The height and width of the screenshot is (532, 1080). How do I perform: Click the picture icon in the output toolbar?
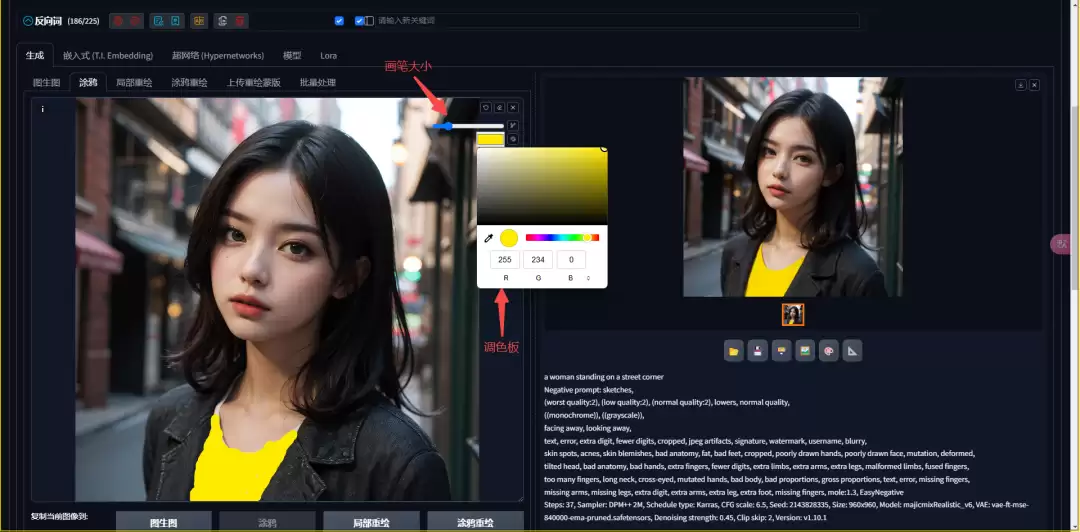(805, 351)
